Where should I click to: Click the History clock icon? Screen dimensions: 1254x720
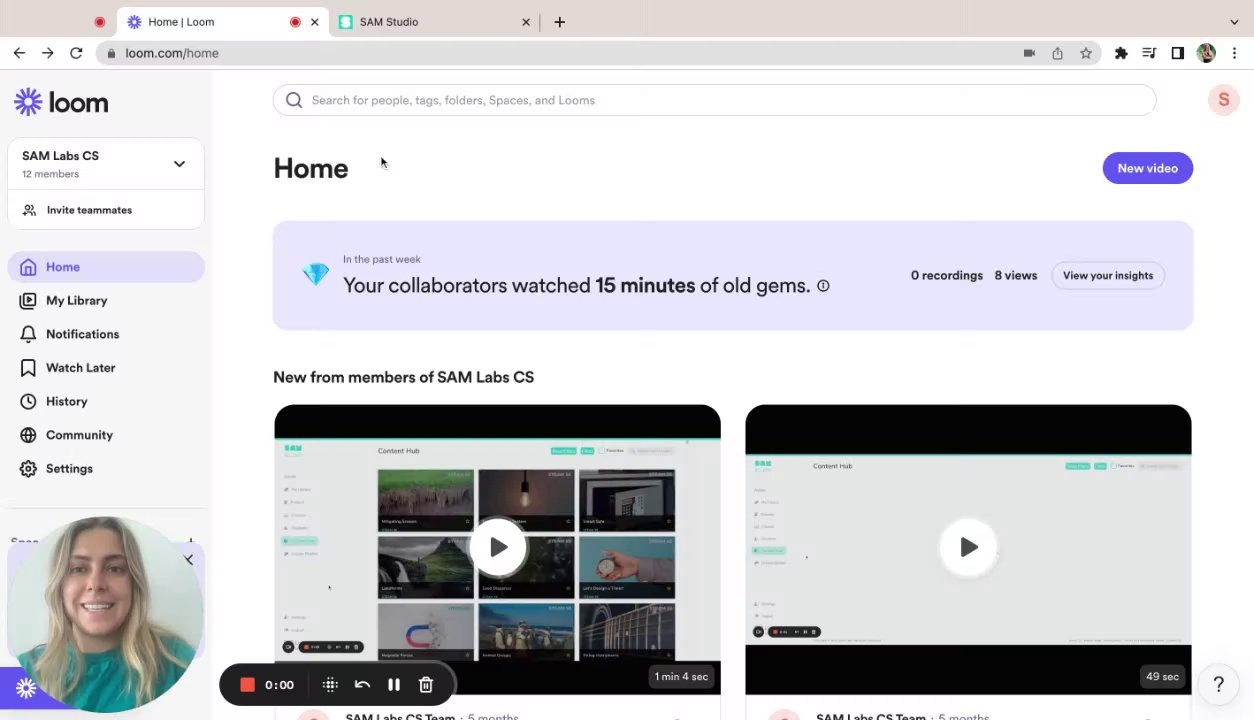click(x=28, y=402)
